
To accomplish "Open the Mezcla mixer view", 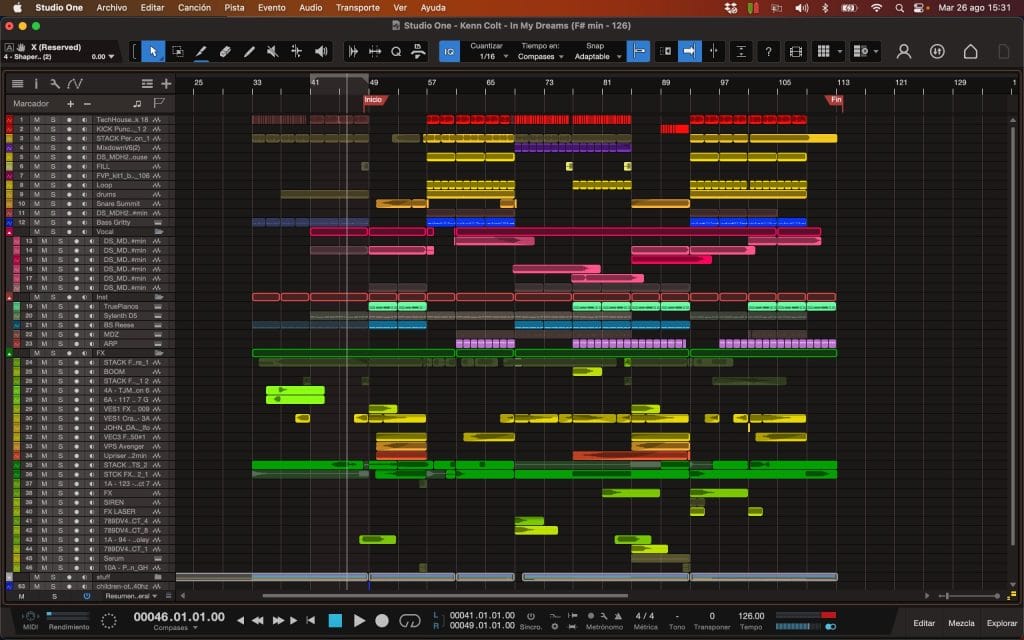I will click(961, 623).
